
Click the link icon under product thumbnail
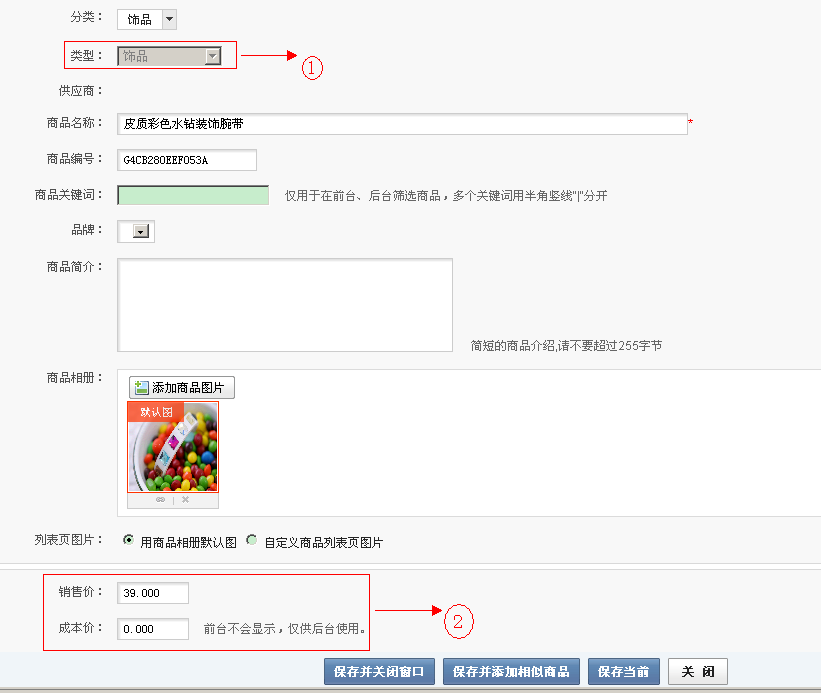(160, 500)
